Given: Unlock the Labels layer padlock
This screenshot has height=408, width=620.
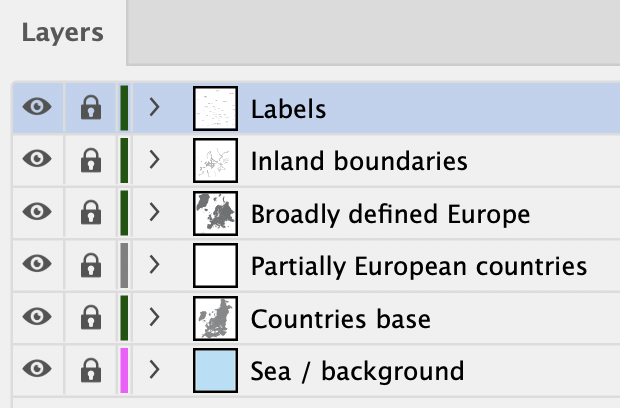Looking at the screenshot, I should [x=91, y=107].
